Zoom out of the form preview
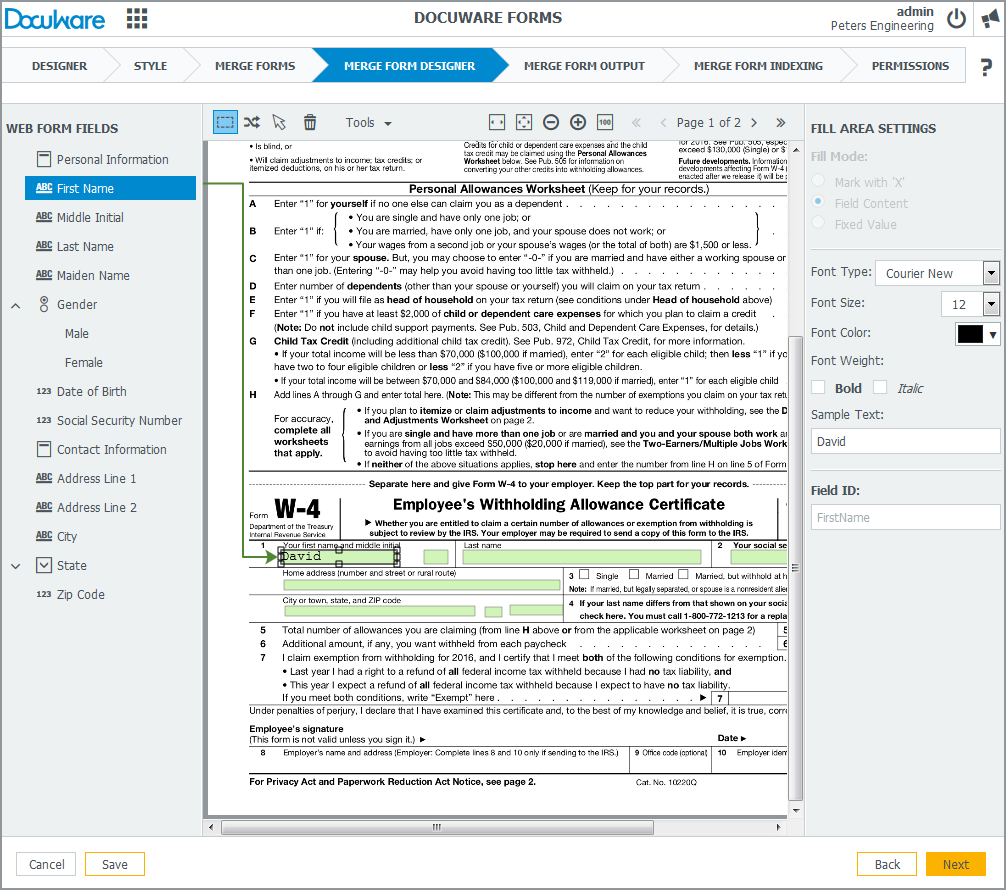This screenshot has width=1006, height=890. click(551, 121)
